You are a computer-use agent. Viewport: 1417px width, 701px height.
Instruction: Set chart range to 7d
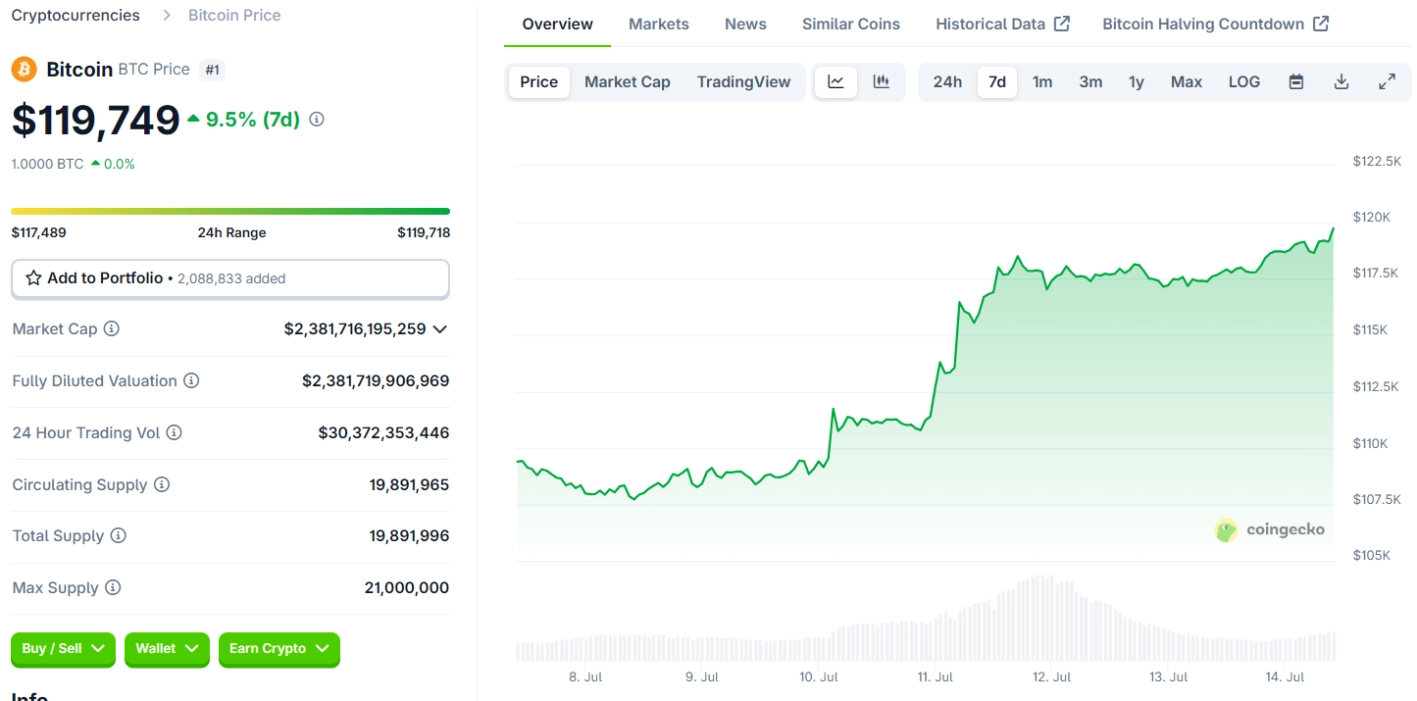[x=997, y=82]
